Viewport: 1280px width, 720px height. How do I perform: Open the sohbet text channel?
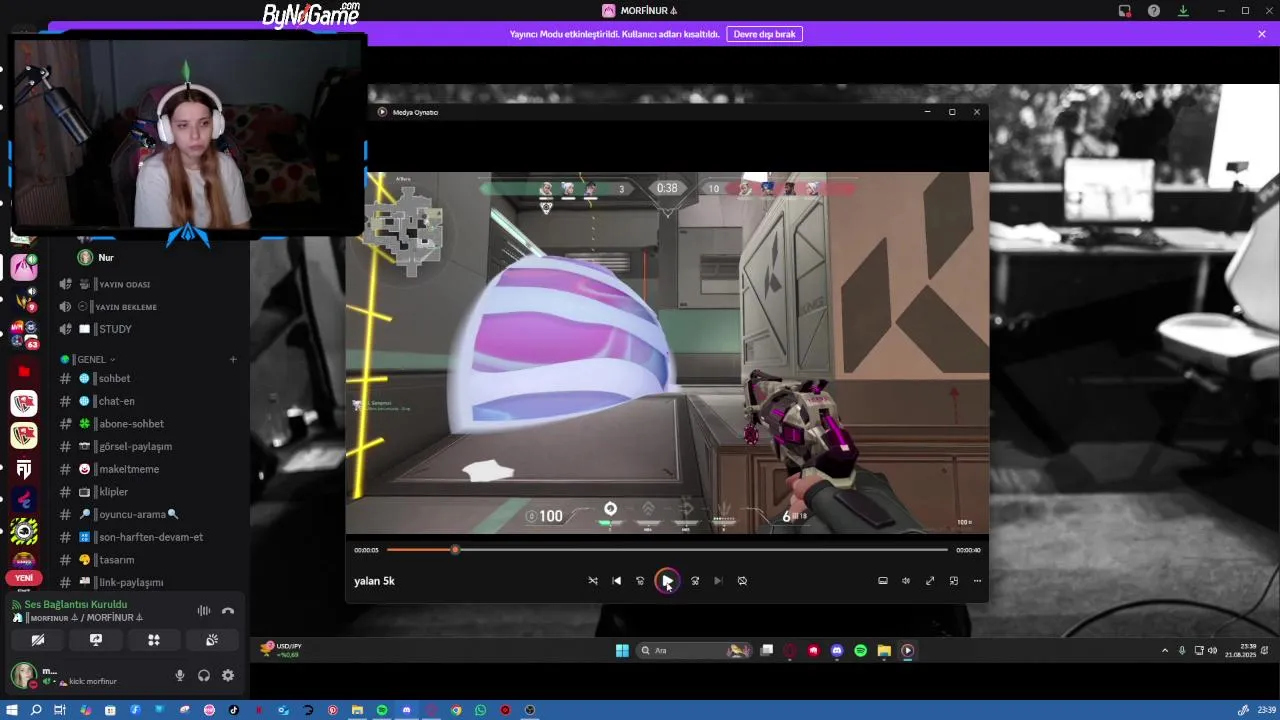click(x=148, y=379)
